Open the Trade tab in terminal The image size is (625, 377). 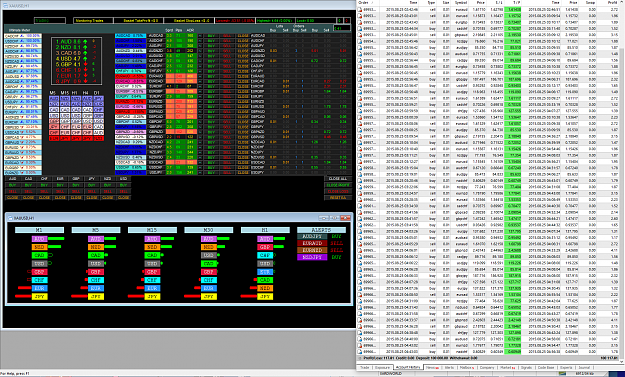(364, 367)
